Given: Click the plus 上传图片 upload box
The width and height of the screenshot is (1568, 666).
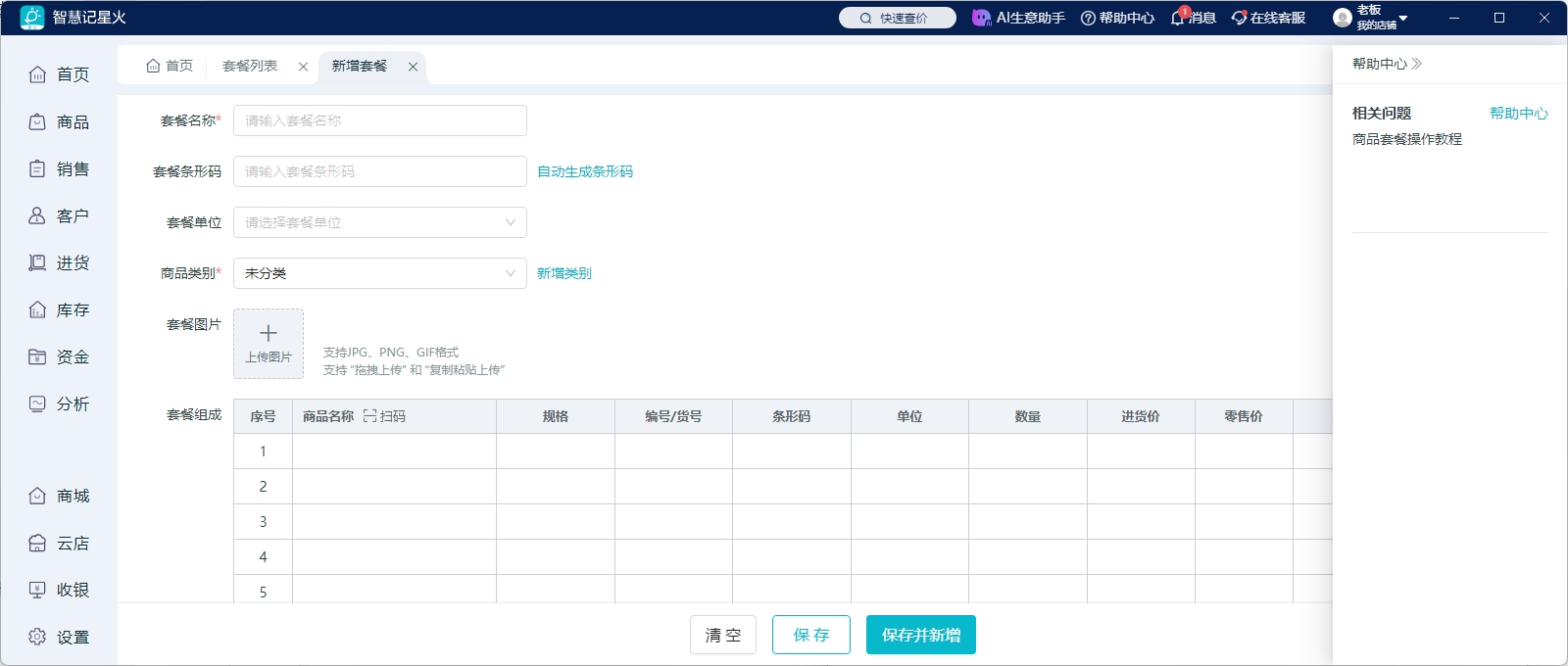Looking at the screenshot, I should pos(269,344).
